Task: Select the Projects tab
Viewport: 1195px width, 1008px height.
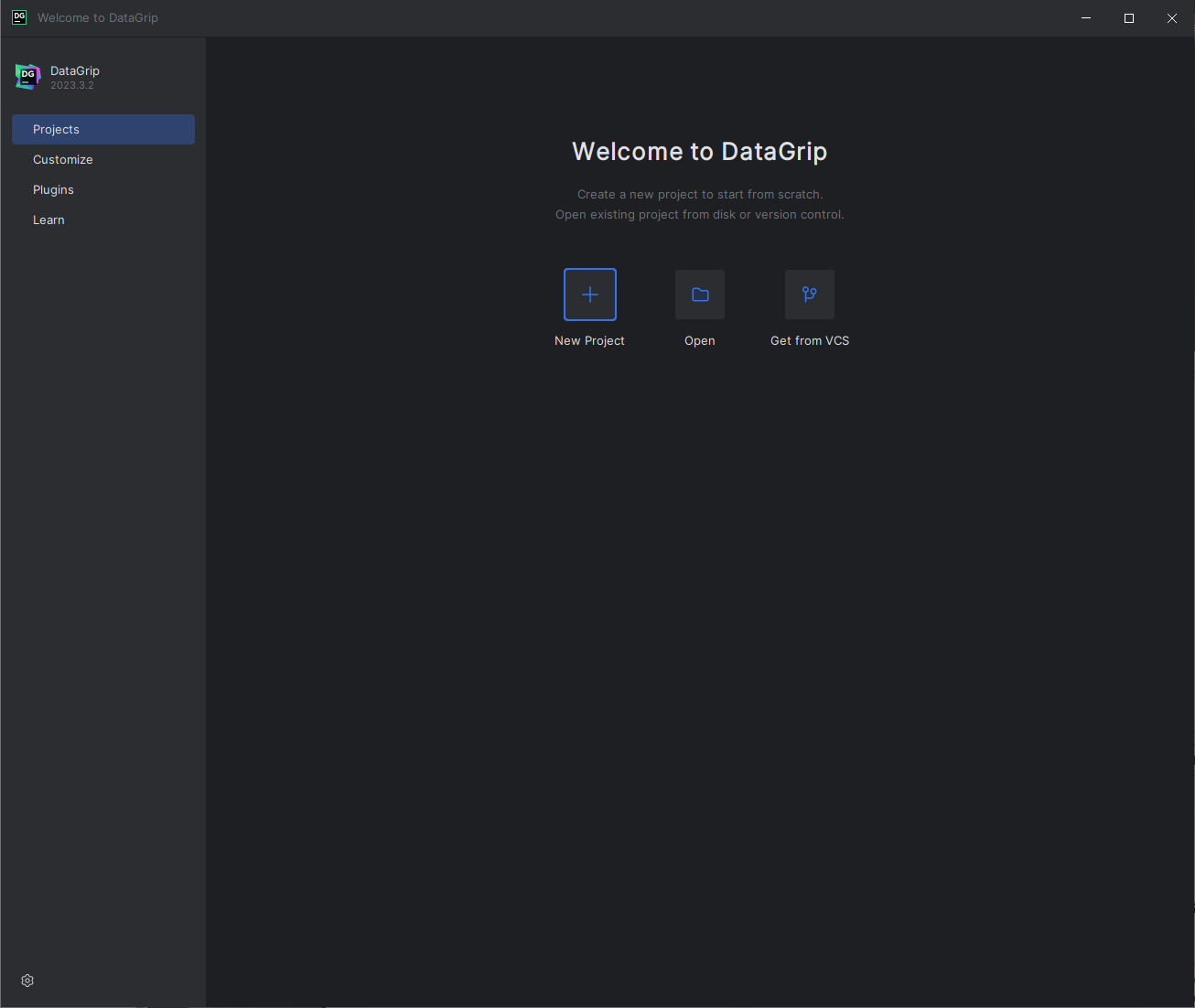Action: point(103,129)
